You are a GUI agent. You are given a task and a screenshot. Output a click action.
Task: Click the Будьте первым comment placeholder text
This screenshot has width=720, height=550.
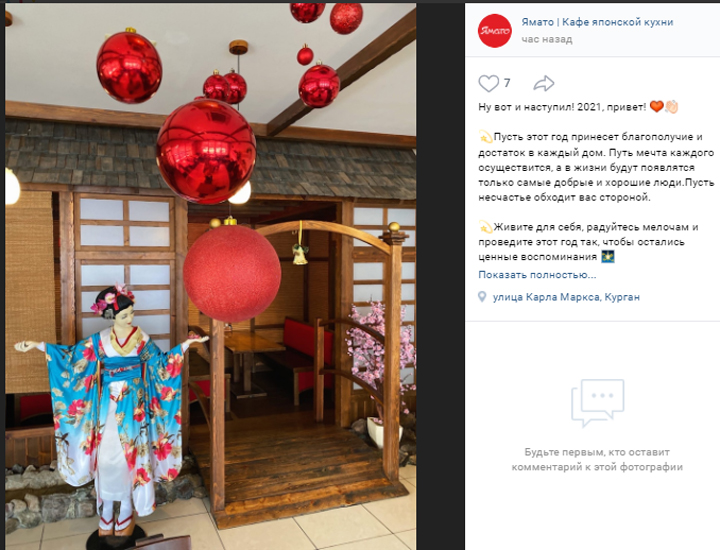point(597,460)
